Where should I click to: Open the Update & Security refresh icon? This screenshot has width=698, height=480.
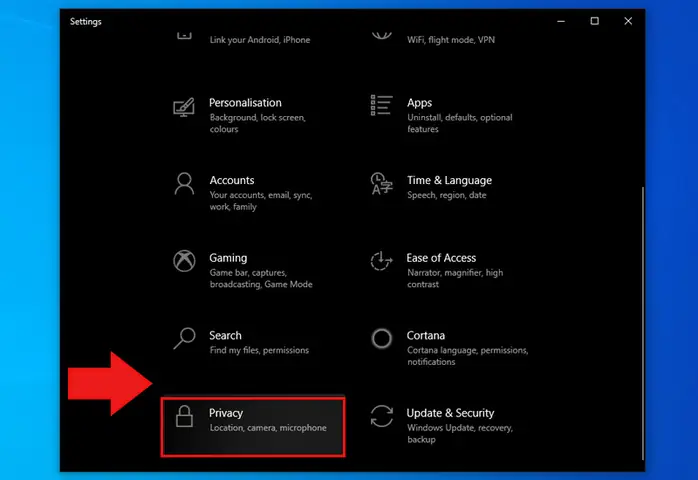pyautogui.click(x=381, y=416)
